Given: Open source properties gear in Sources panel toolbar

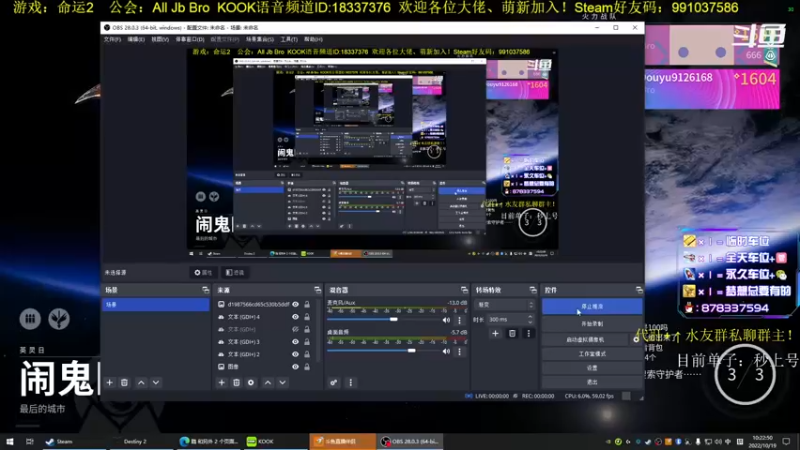Looking at the screenshot, I should click(251, 382).
